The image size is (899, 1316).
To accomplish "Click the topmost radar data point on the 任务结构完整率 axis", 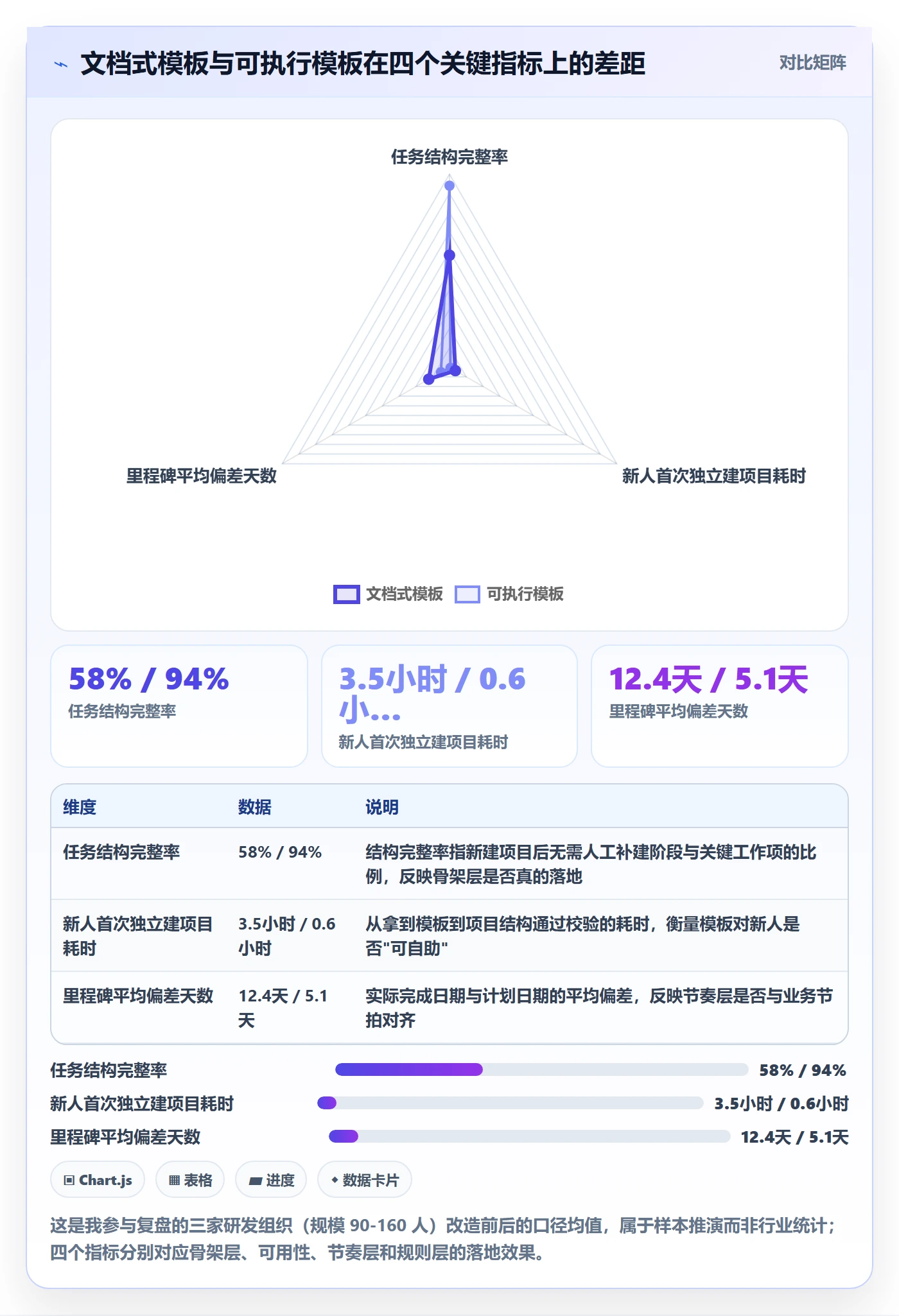I will [x=449, y=186].
